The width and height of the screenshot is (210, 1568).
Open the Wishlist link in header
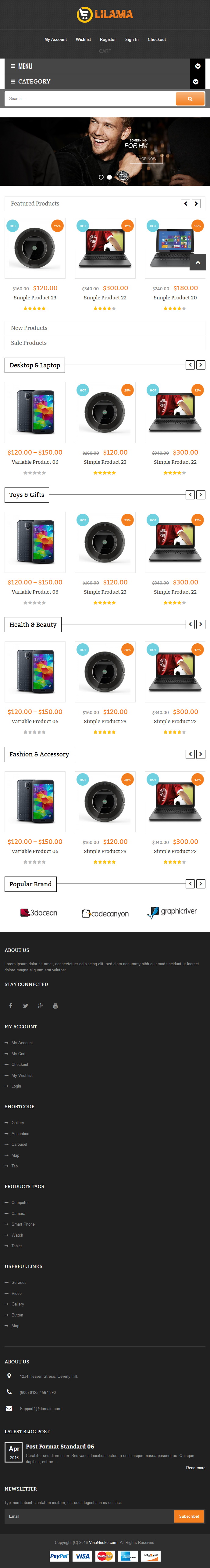(84, 40)
